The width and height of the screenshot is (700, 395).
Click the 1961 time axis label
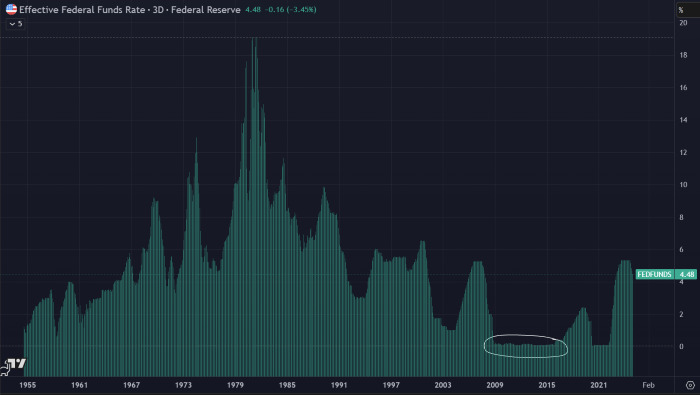click(79, 385)
